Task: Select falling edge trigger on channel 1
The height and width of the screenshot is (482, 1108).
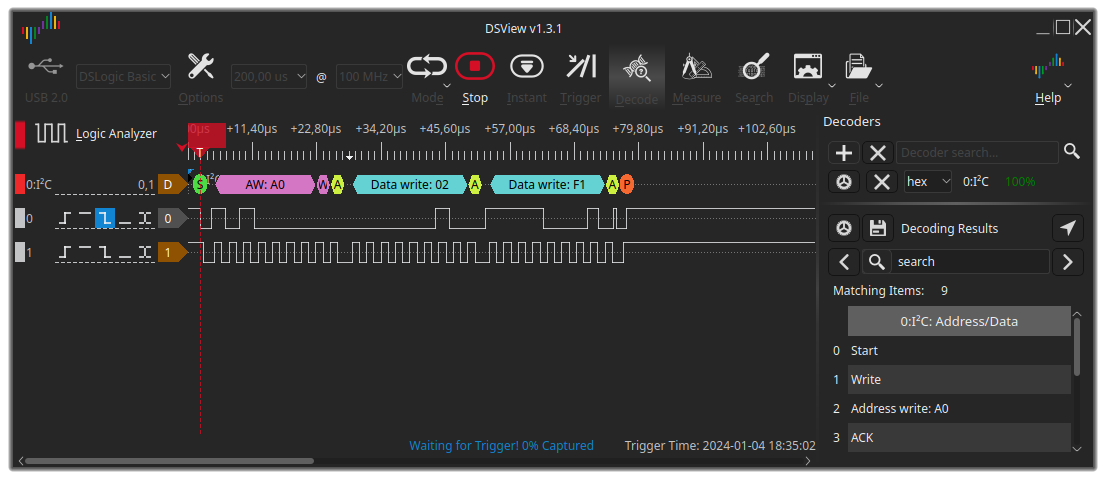Action: coord(105,252)
